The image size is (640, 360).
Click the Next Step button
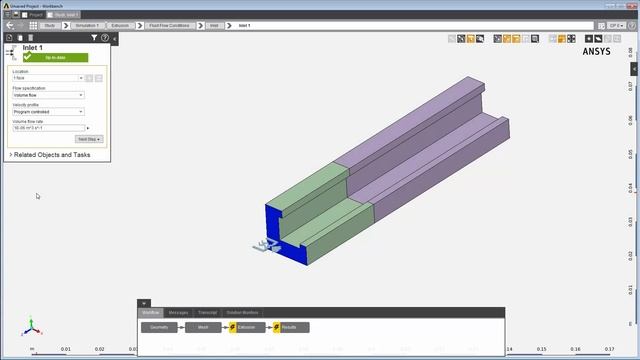pyautogui.click(x=89, y=139)
